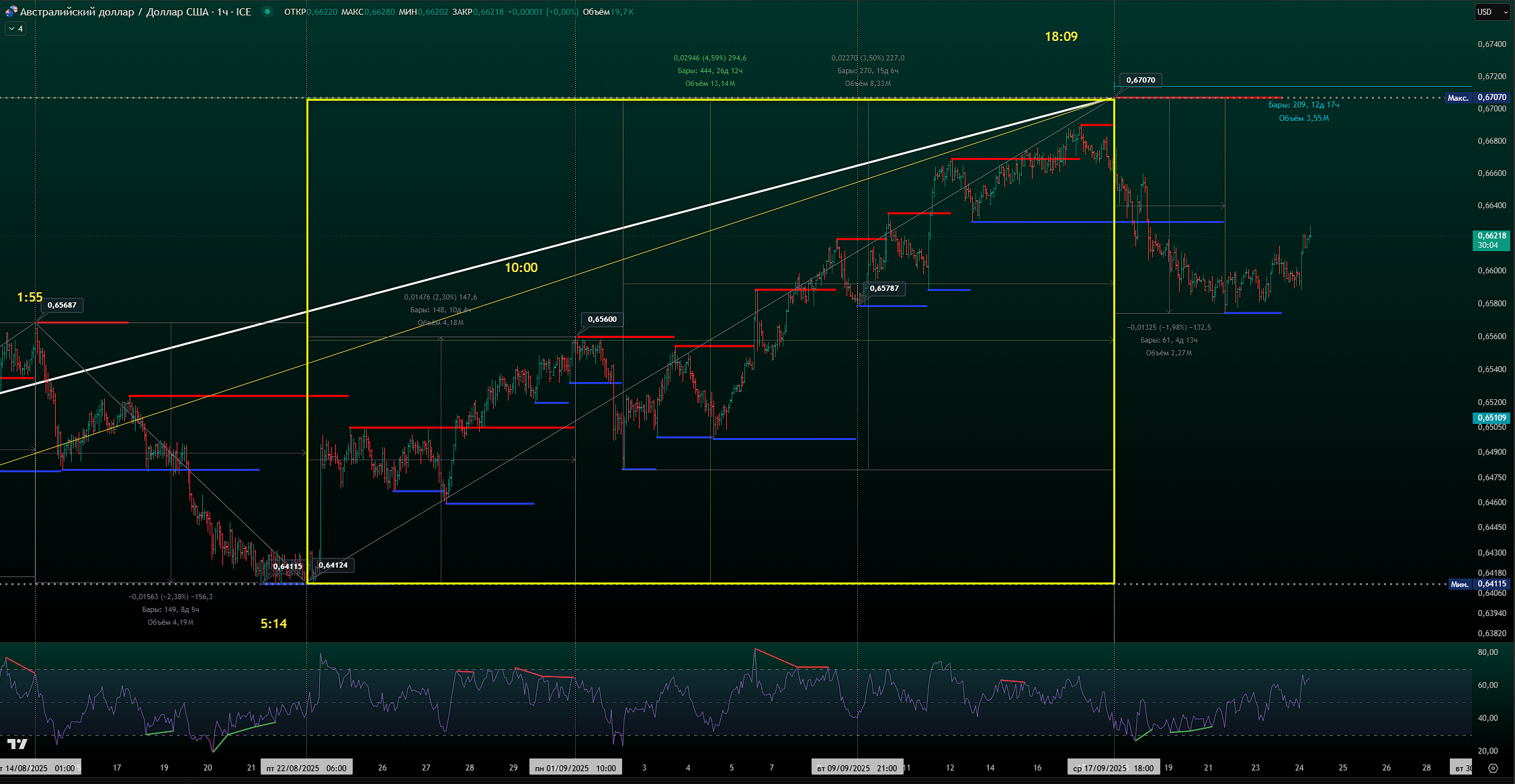
Task: Click the 0,65787 price callout label
Action: click(883, 288)
